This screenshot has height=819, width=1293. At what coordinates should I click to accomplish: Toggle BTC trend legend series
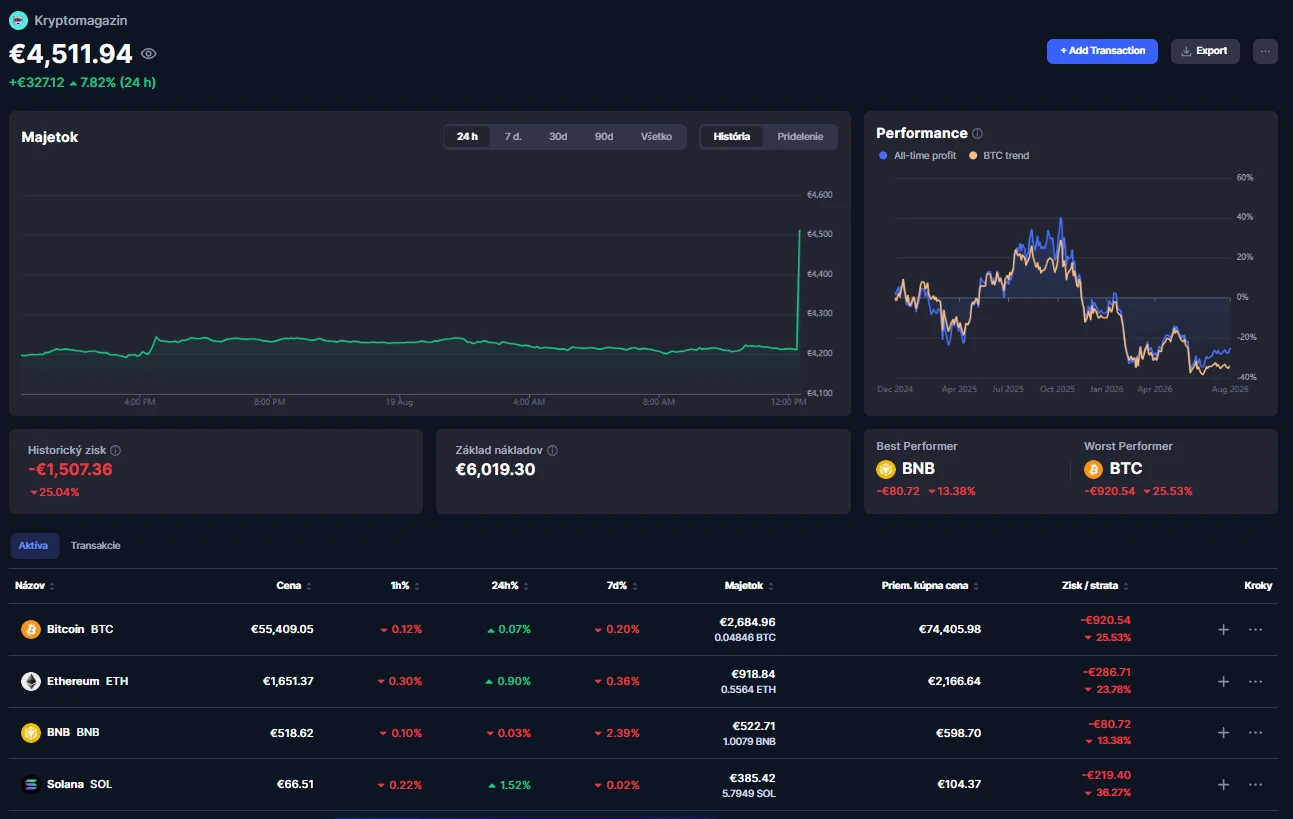(x=999, y=156)
